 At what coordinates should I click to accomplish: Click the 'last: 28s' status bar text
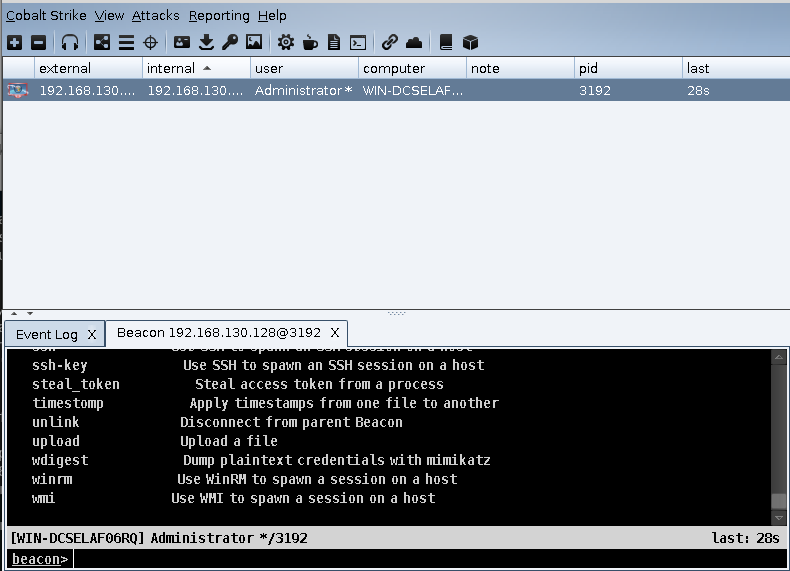pyautogui.click(x=745, y=538)
